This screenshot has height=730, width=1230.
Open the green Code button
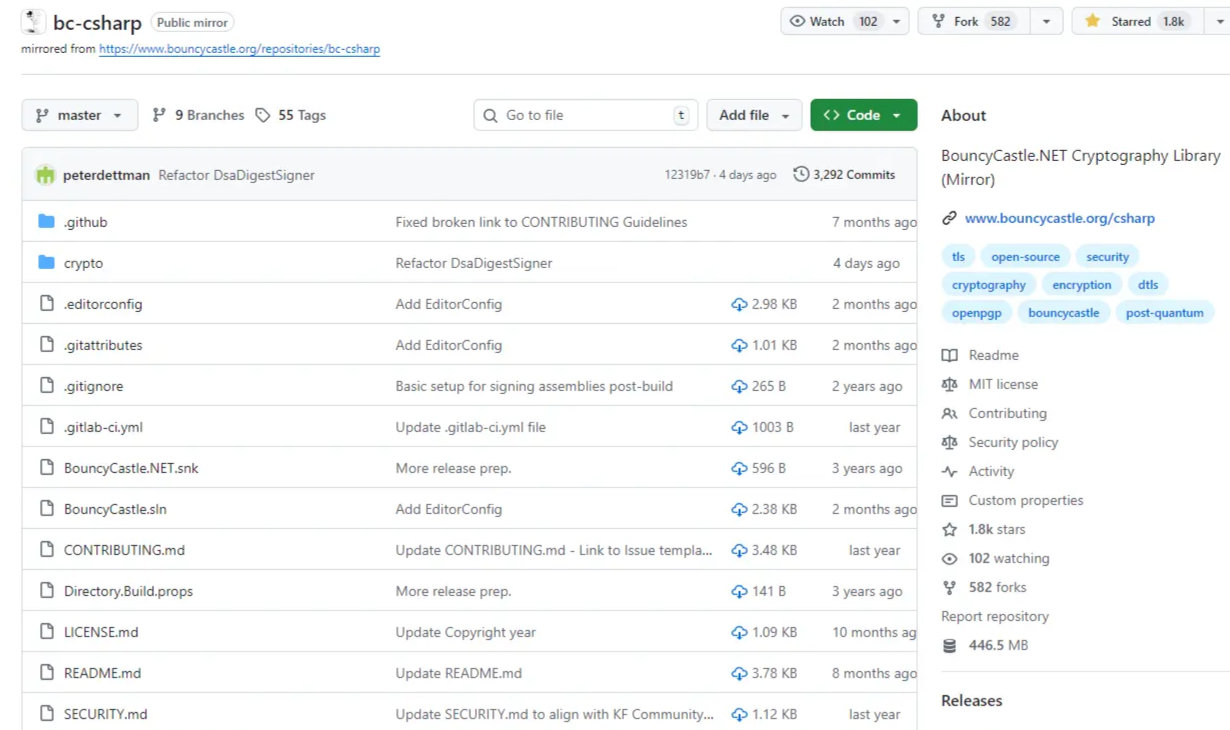pos(862,115)
